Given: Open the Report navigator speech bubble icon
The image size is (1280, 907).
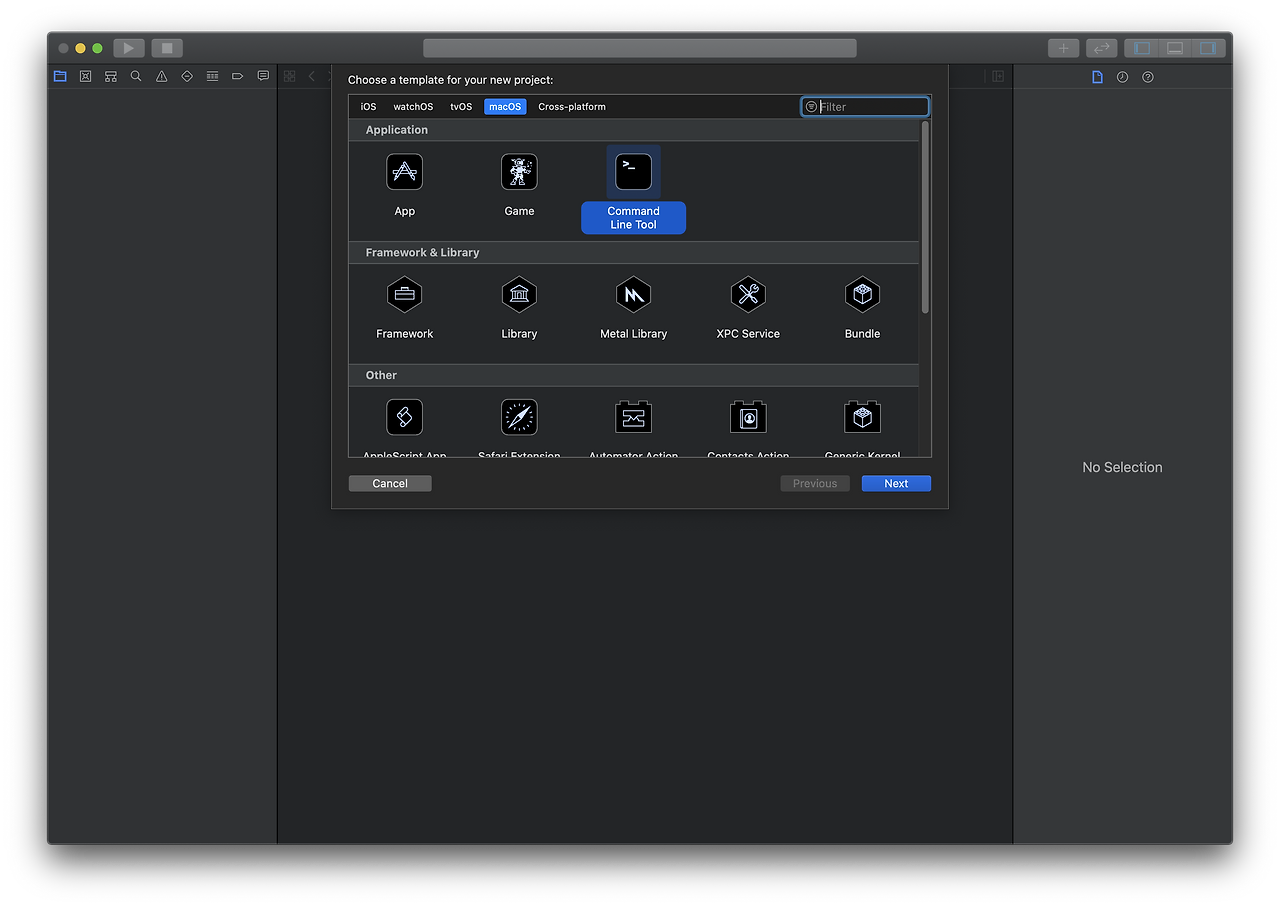Looking at the screenshot, I should [263, 76].
